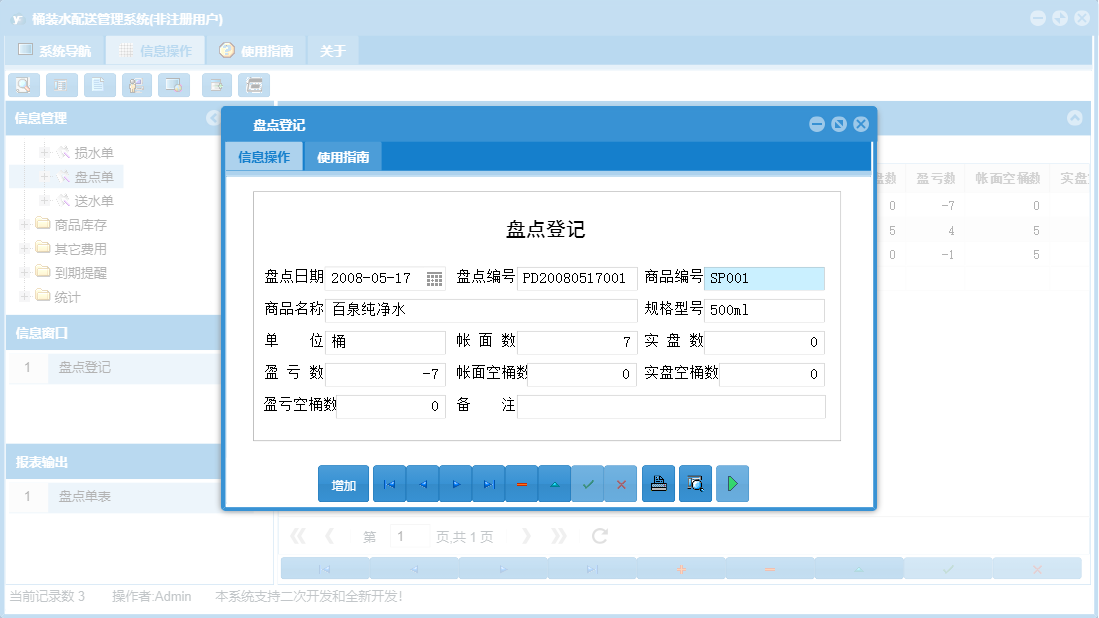Jump to first record with navigation icon
The width and height of the screenshot is (1099, 618).
click(x=389, y=483)
